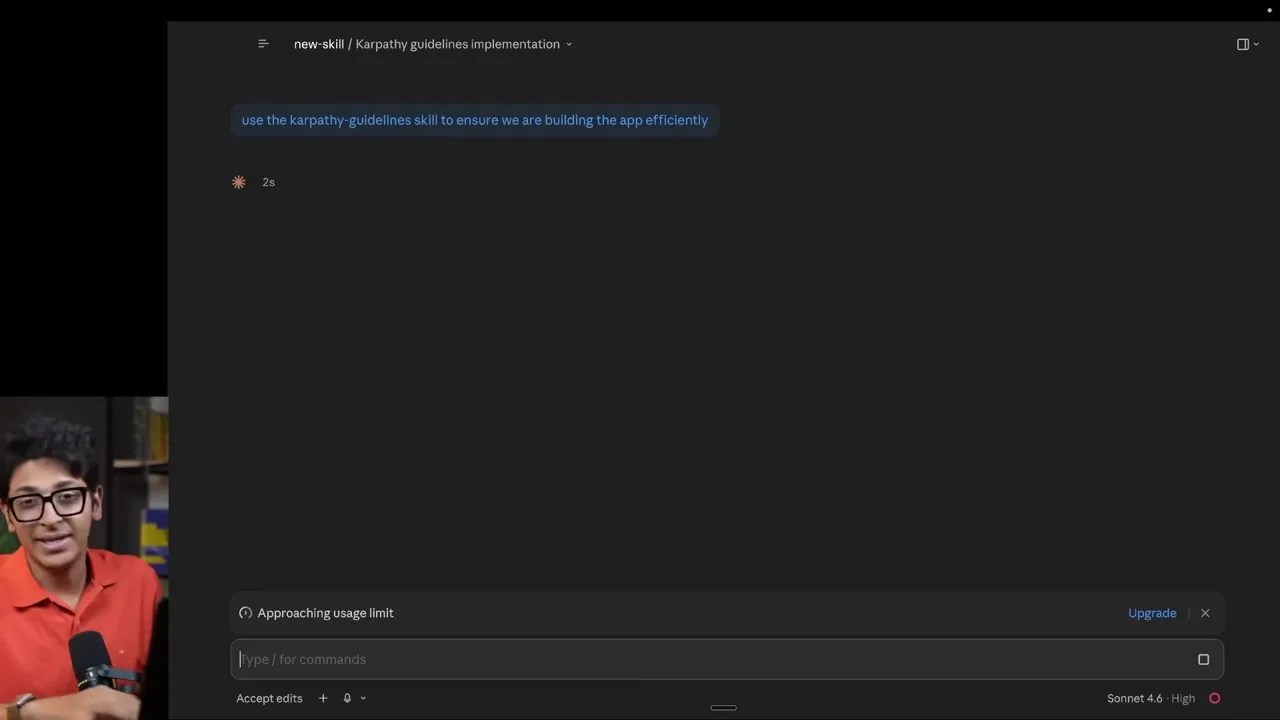
Task: Click the karpathy-guidelines user message bubble
Action: tap(475, 120)
